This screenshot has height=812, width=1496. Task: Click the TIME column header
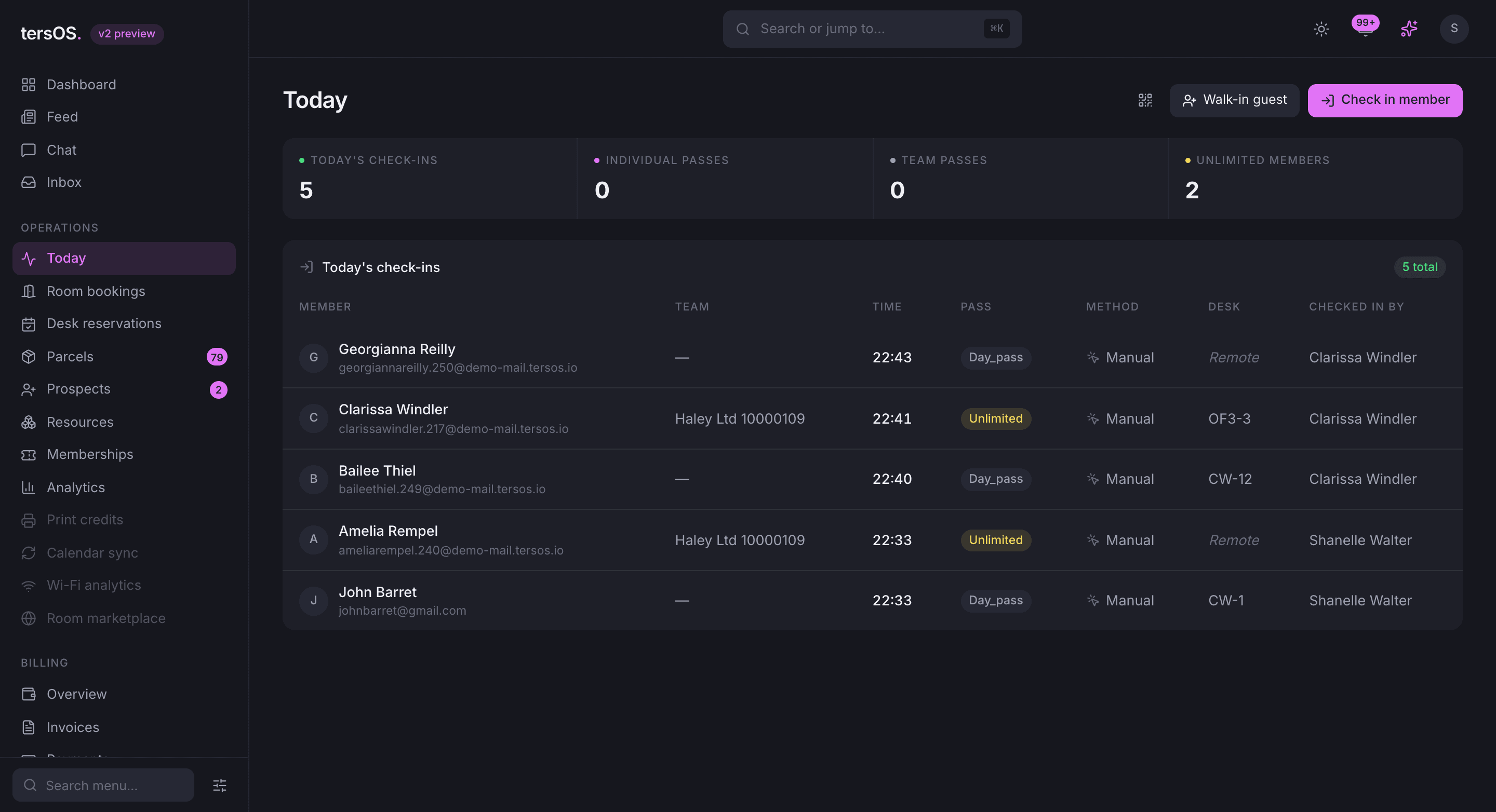tap(887, 306)
